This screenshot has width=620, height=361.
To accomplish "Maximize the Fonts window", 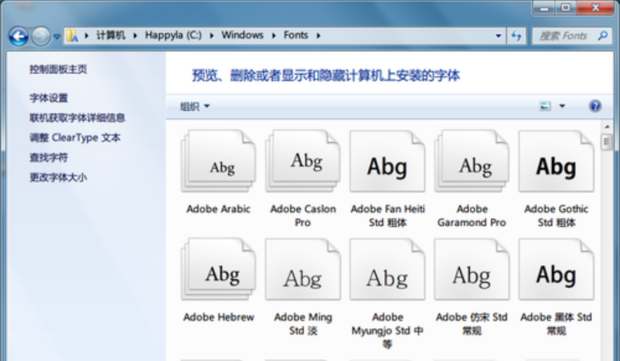I will click(x=566, y=8).
